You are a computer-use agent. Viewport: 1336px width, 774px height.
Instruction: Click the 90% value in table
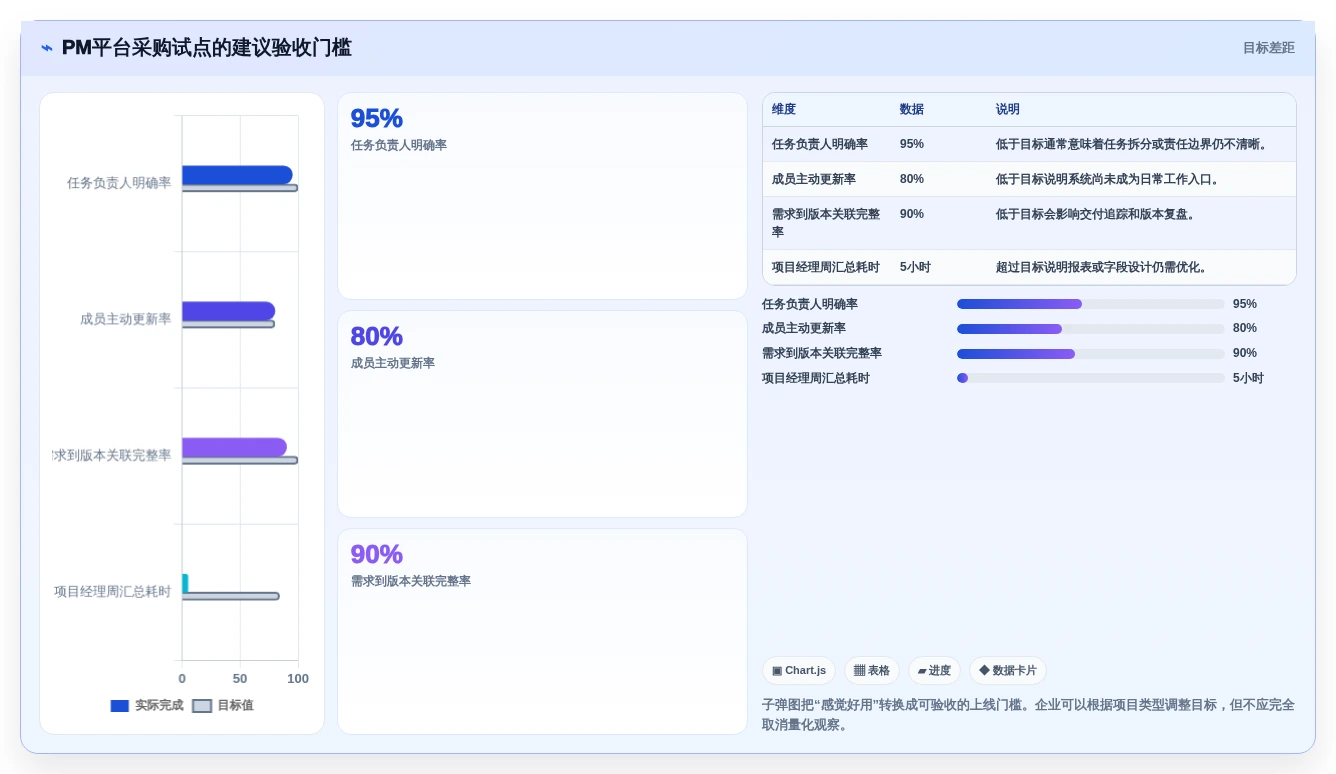click(912, 214)
